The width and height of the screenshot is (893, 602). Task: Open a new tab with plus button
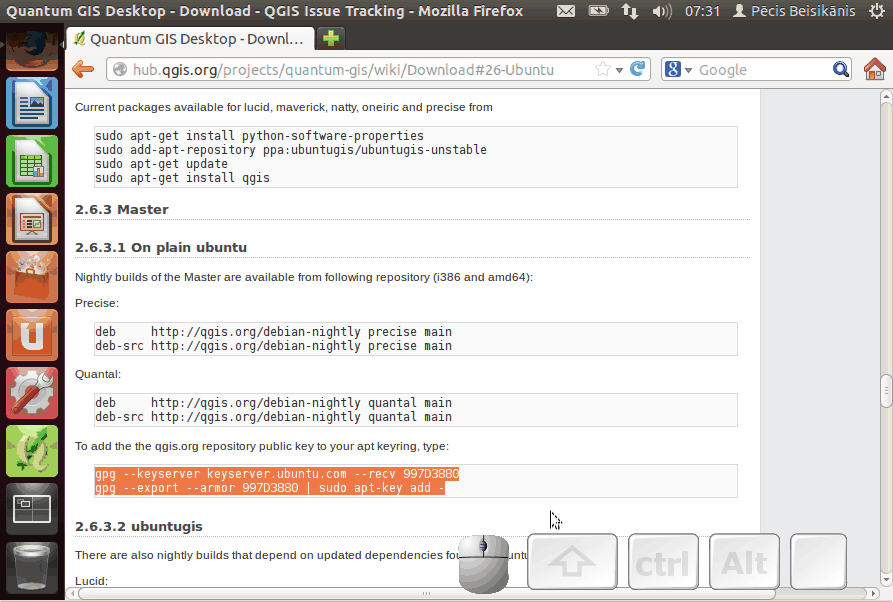pyautogui.click(x=331, y=38)
